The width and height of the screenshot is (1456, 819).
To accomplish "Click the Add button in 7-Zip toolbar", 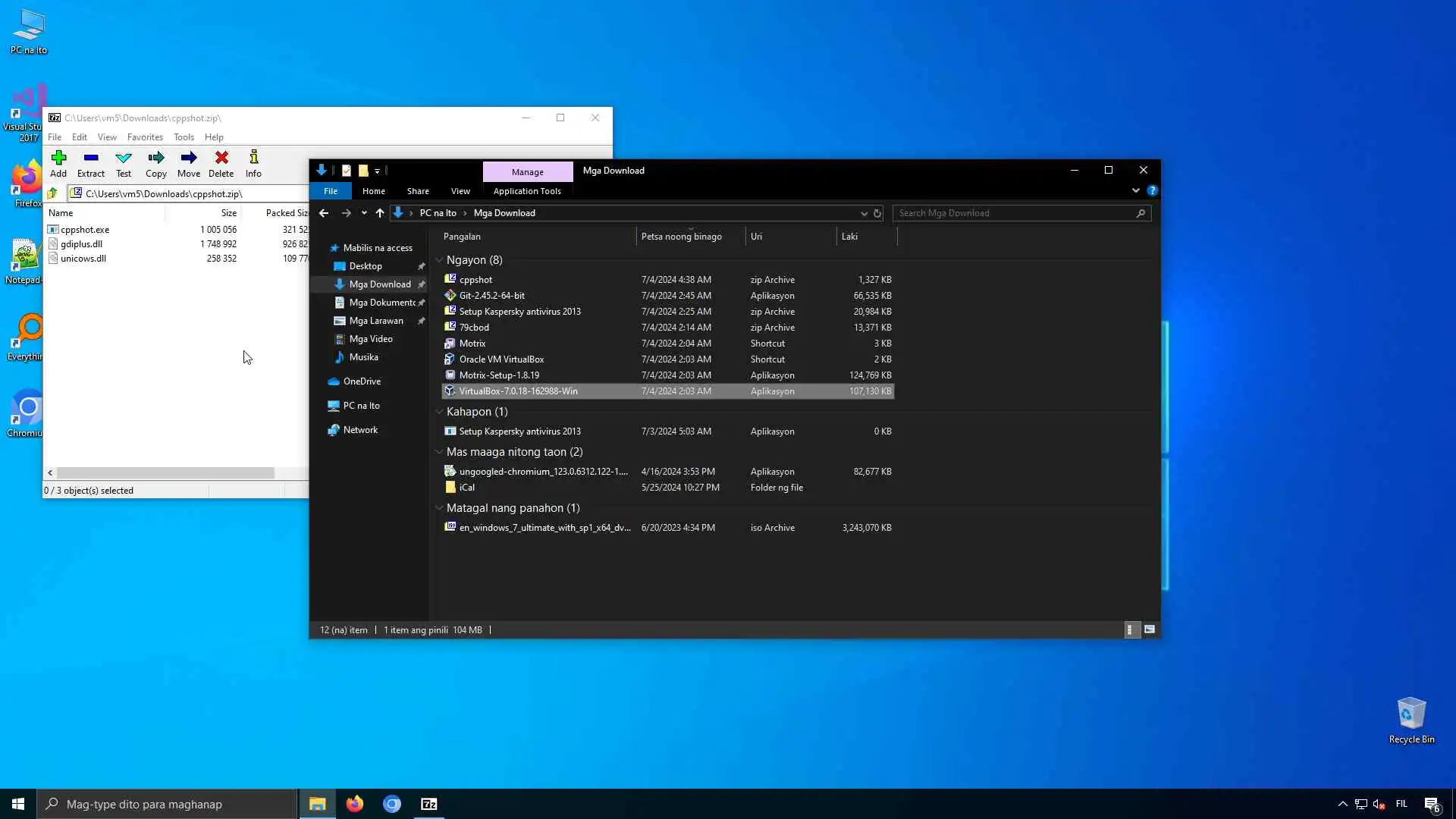I will [x=58, y=163].
